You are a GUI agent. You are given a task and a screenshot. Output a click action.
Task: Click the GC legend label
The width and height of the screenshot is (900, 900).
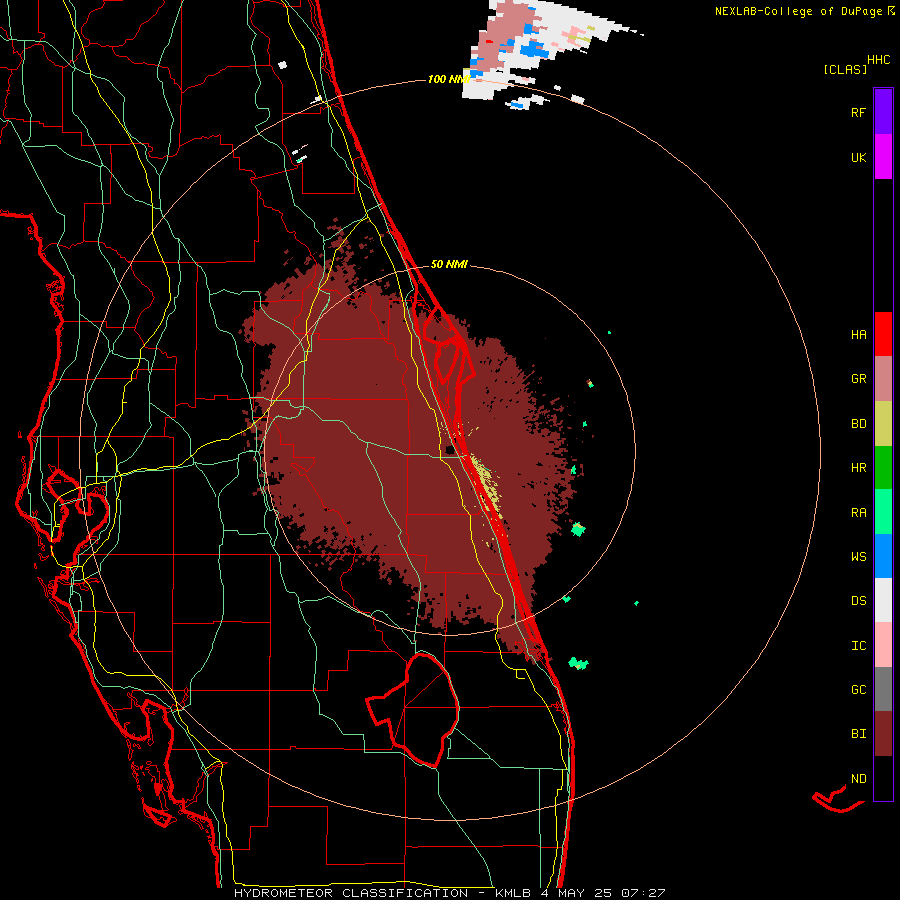858,690
